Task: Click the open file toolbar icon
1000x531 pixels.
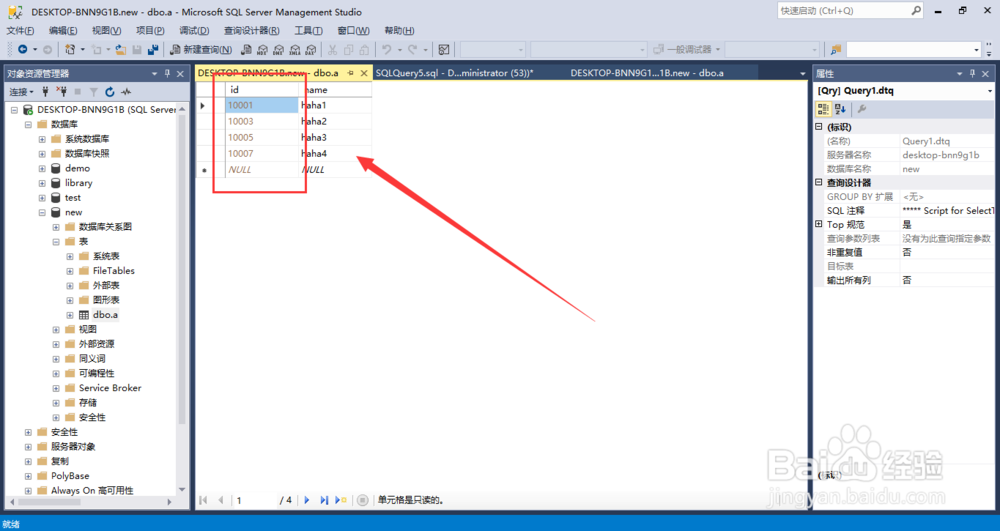Action: pos(121,49)
